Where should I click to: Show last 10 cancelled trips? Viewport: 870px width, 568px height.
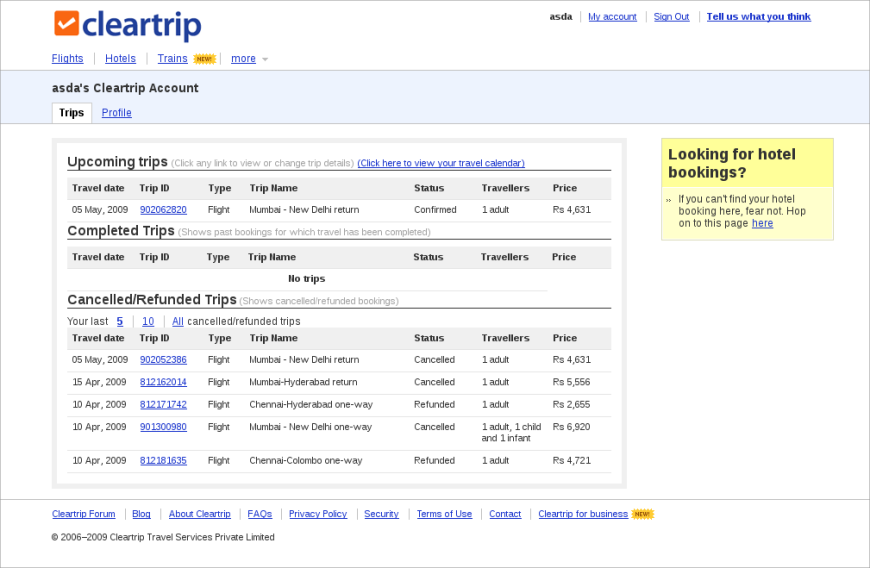(148, 321)
